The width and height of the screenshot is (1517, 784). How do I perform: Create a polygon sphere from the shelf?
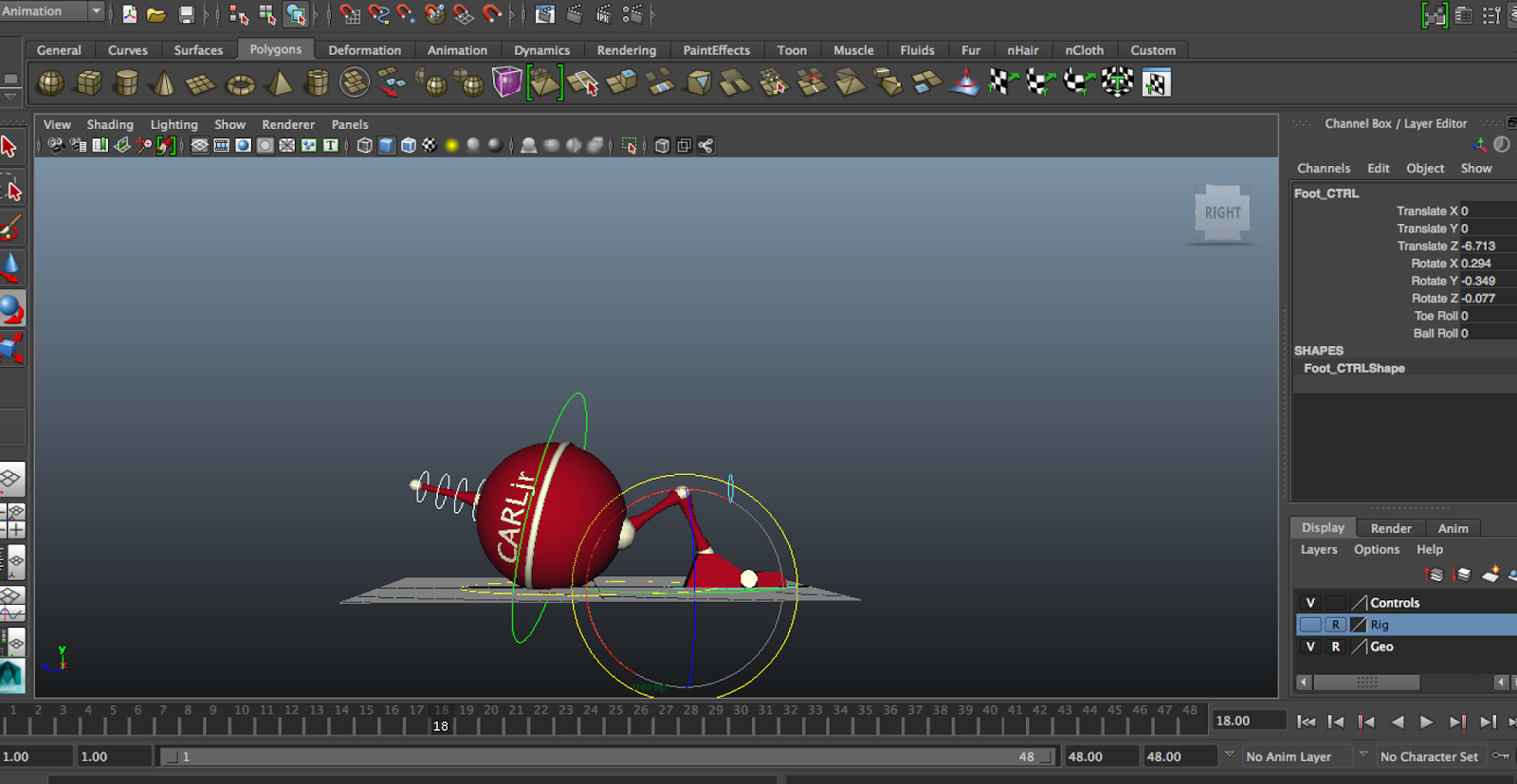point(50,83)
